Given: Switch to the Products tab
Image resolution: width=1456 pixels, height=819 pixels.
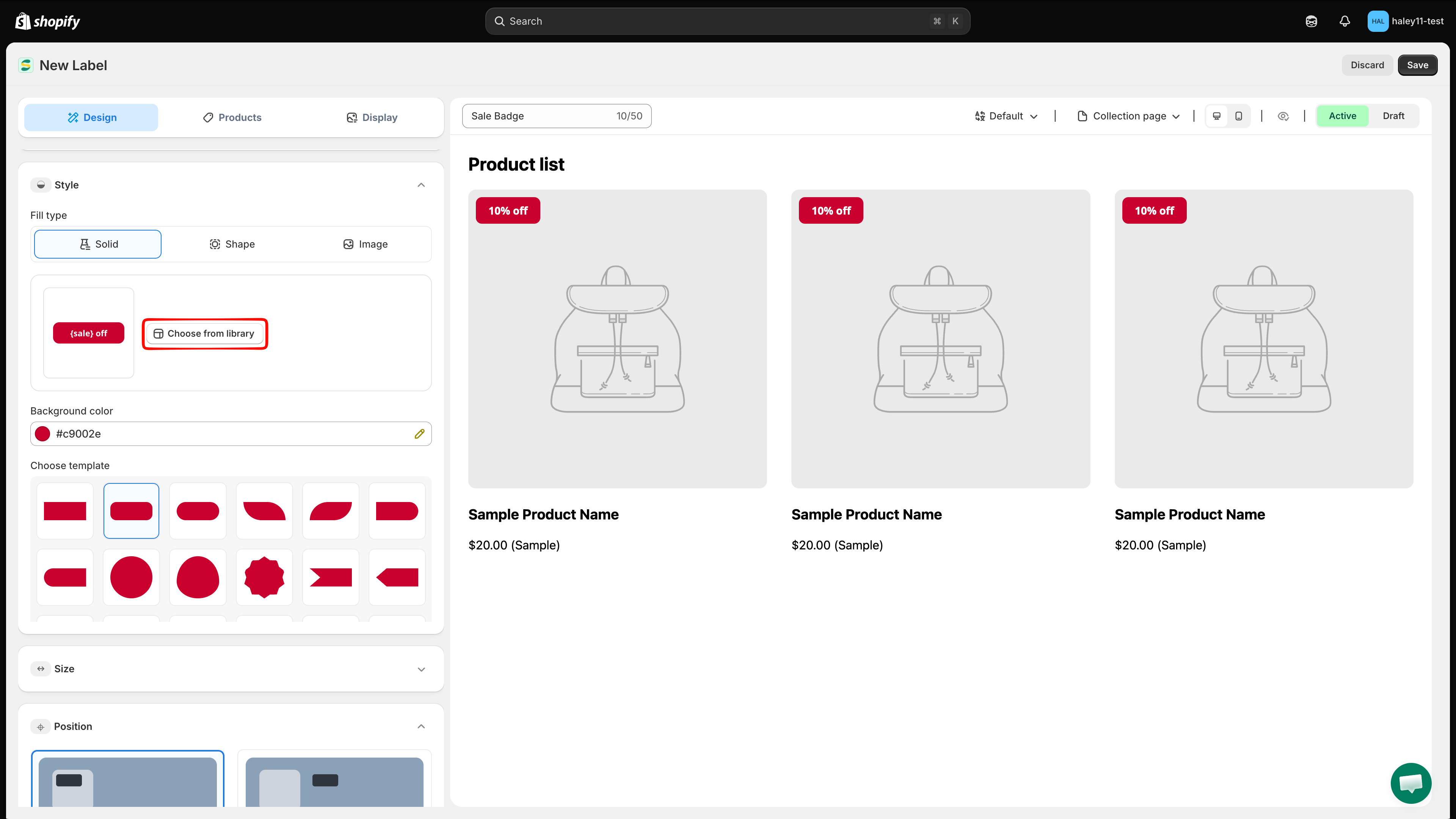Looking at the screenshot, I should pyautogui.click(x=232, y=118).
